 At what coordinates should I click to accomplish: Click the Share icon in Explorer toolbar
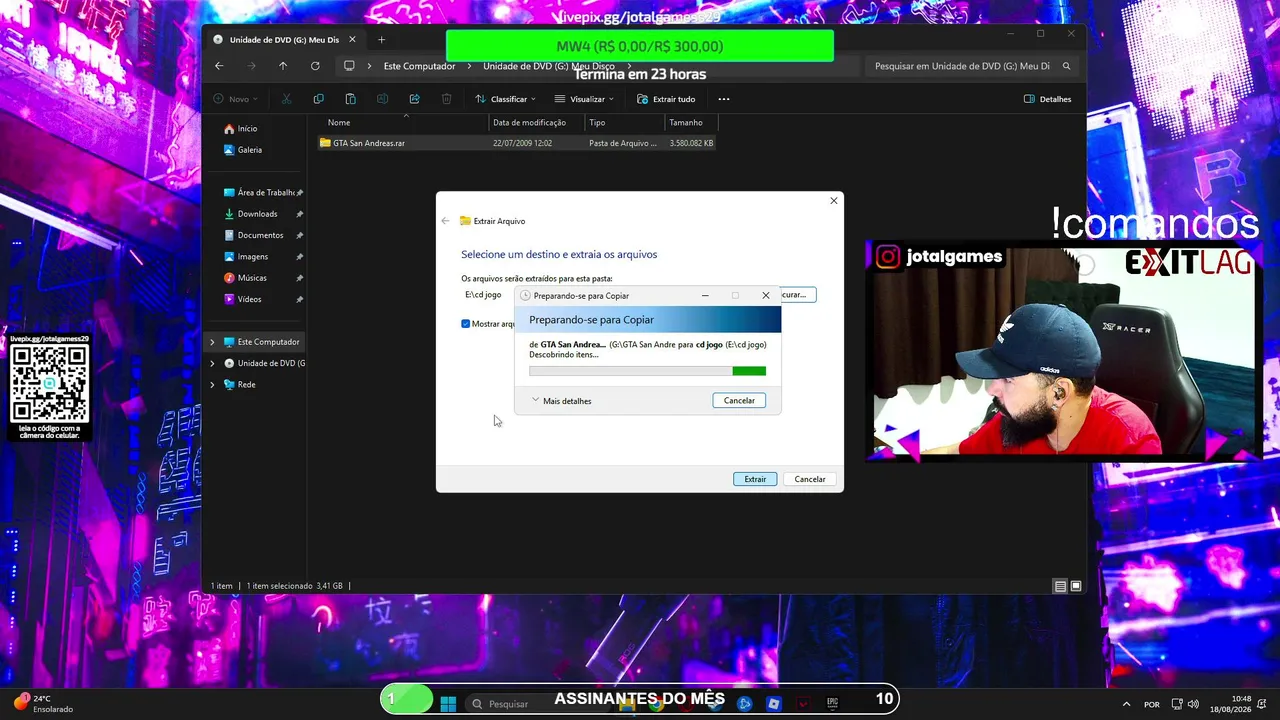pos(414,99)
